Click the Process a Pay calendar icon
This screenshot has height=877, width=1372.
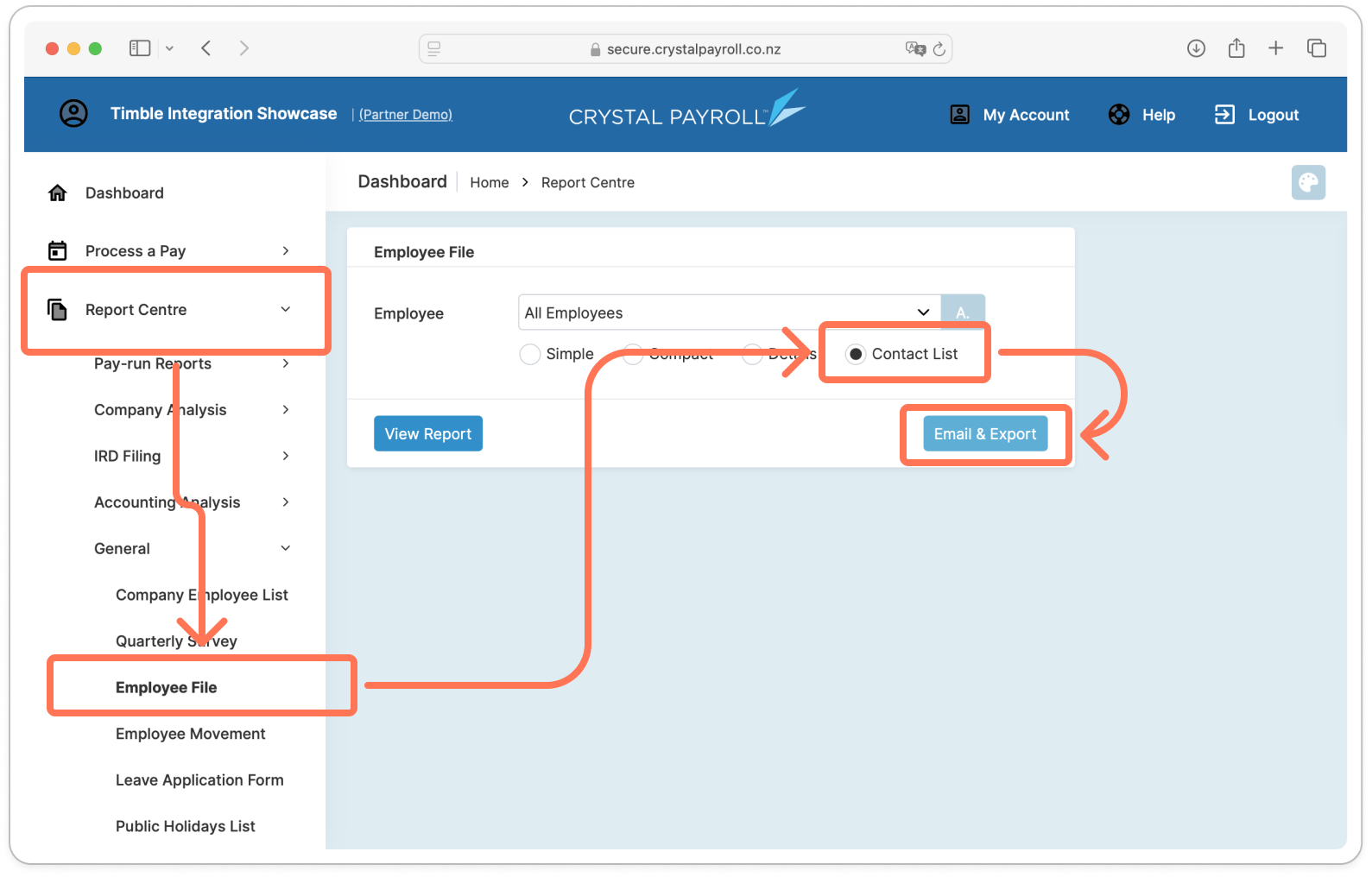click(57, 250)
